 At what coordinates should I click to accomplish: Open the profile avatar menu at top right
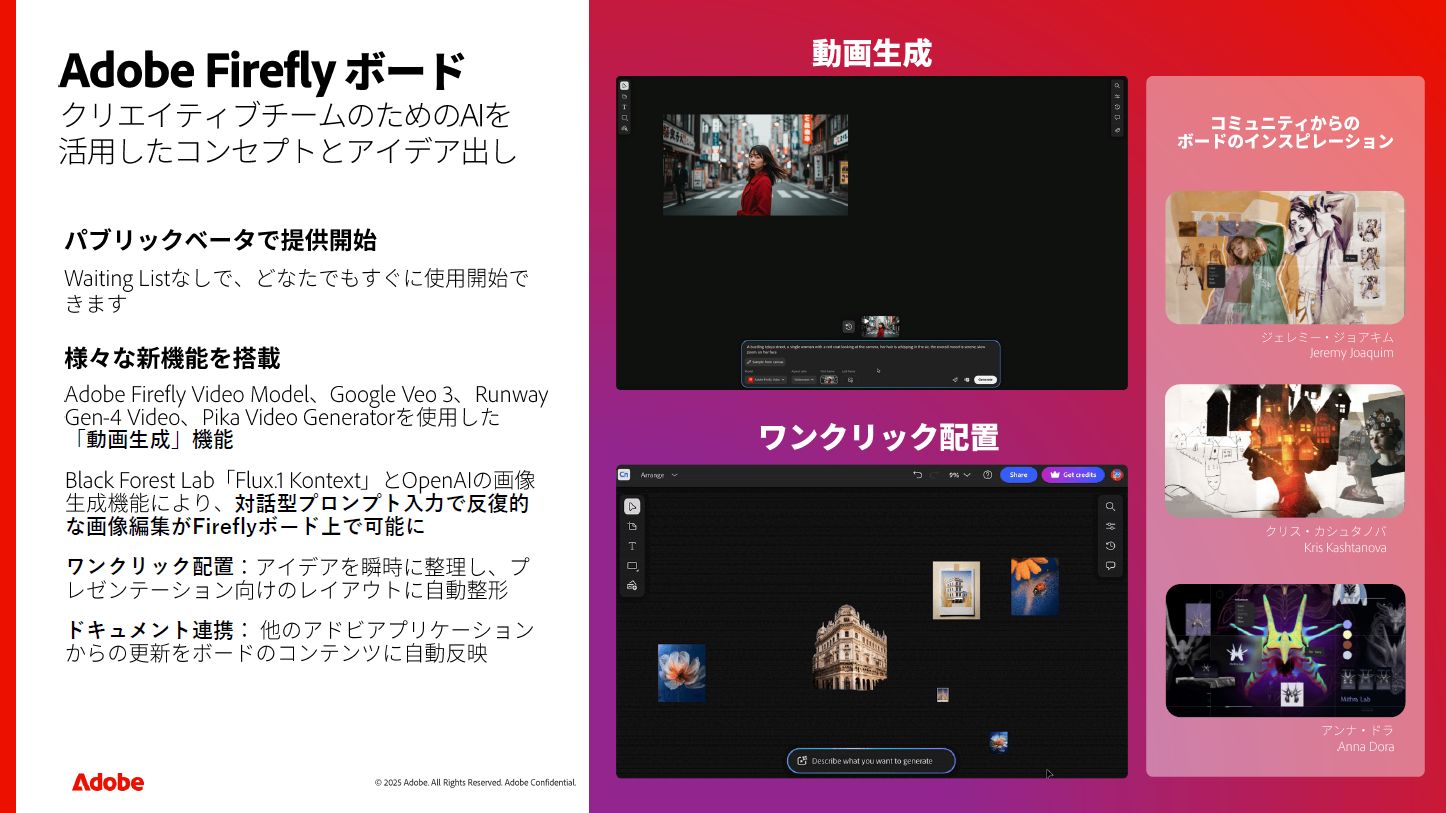click(1117, 475)
